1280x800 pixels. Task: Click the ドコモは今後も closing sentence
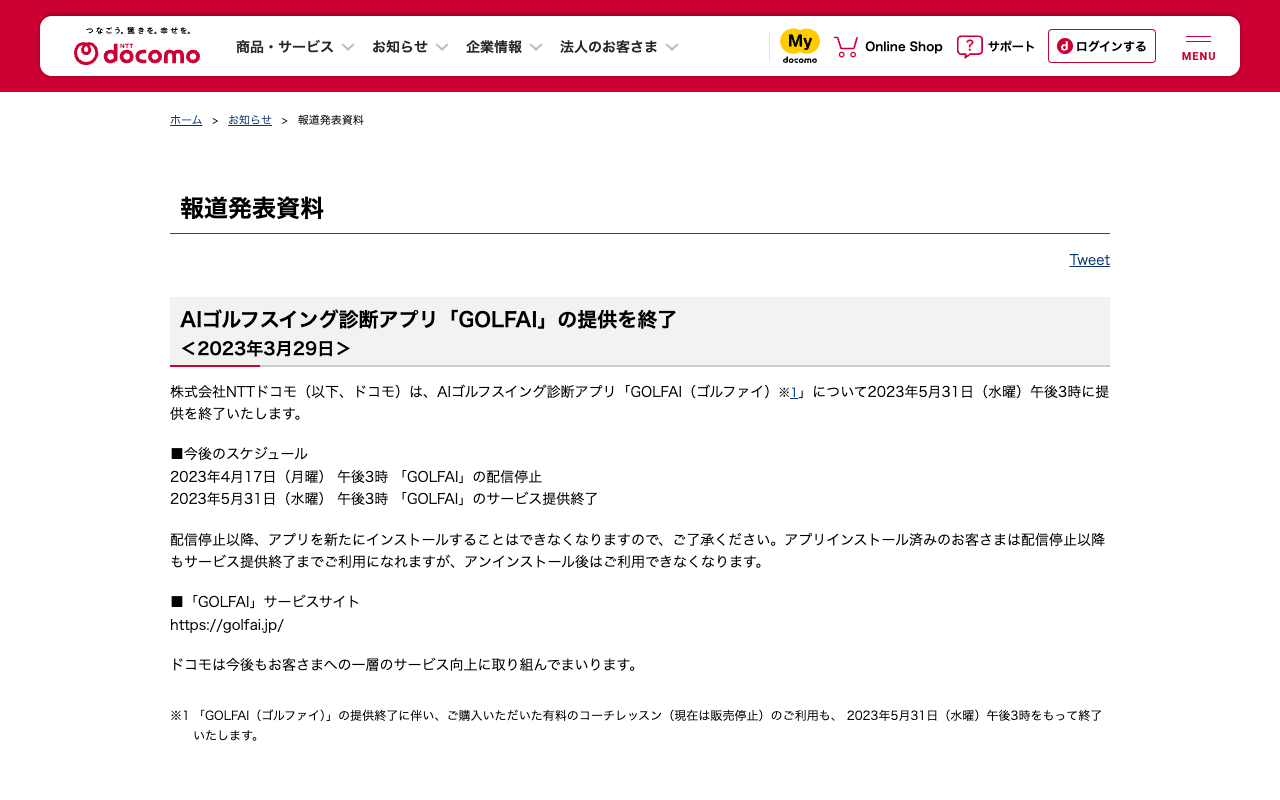tap(404, 664)
